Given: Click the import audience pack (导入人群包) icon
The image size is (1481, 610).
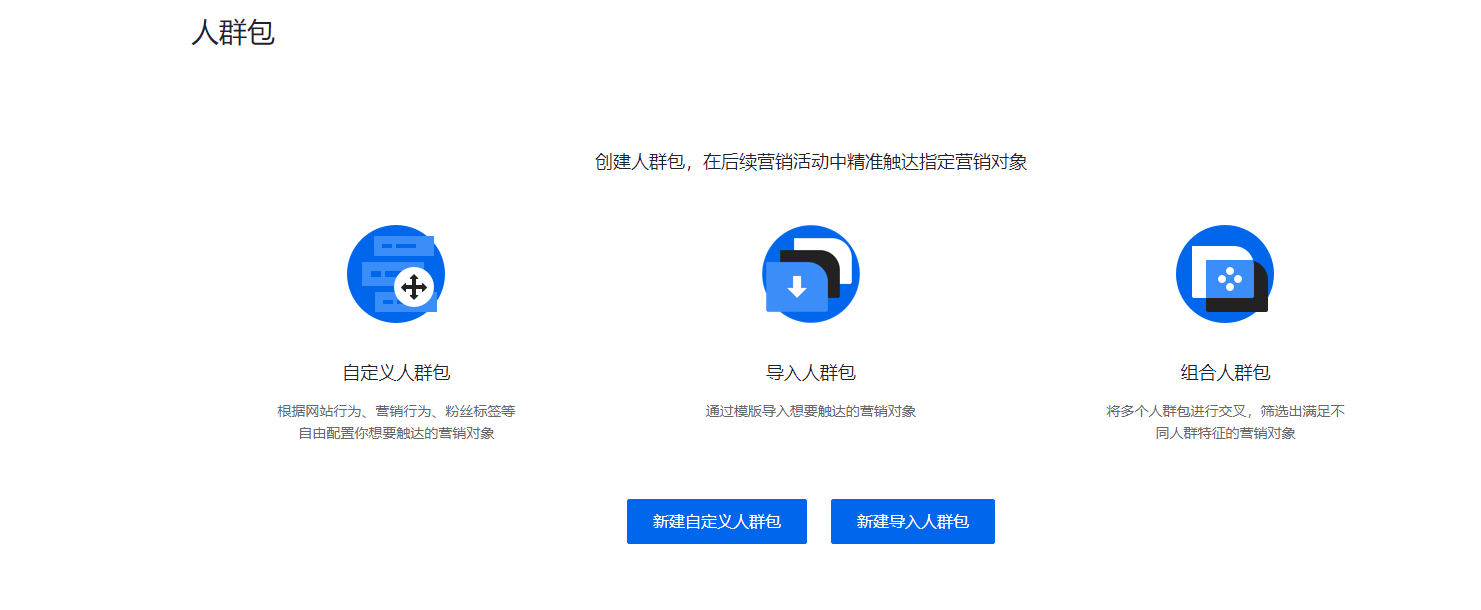Looking at the screenshot, I should 811,274.
